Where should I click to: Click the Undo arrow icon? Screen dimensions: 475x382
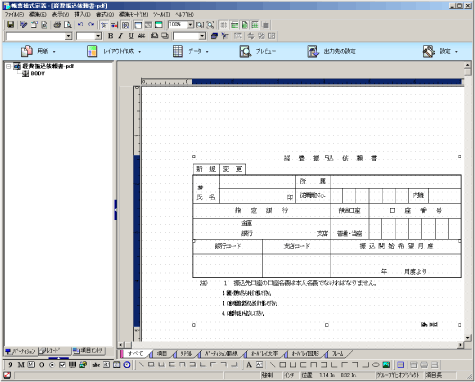(80, 25)
